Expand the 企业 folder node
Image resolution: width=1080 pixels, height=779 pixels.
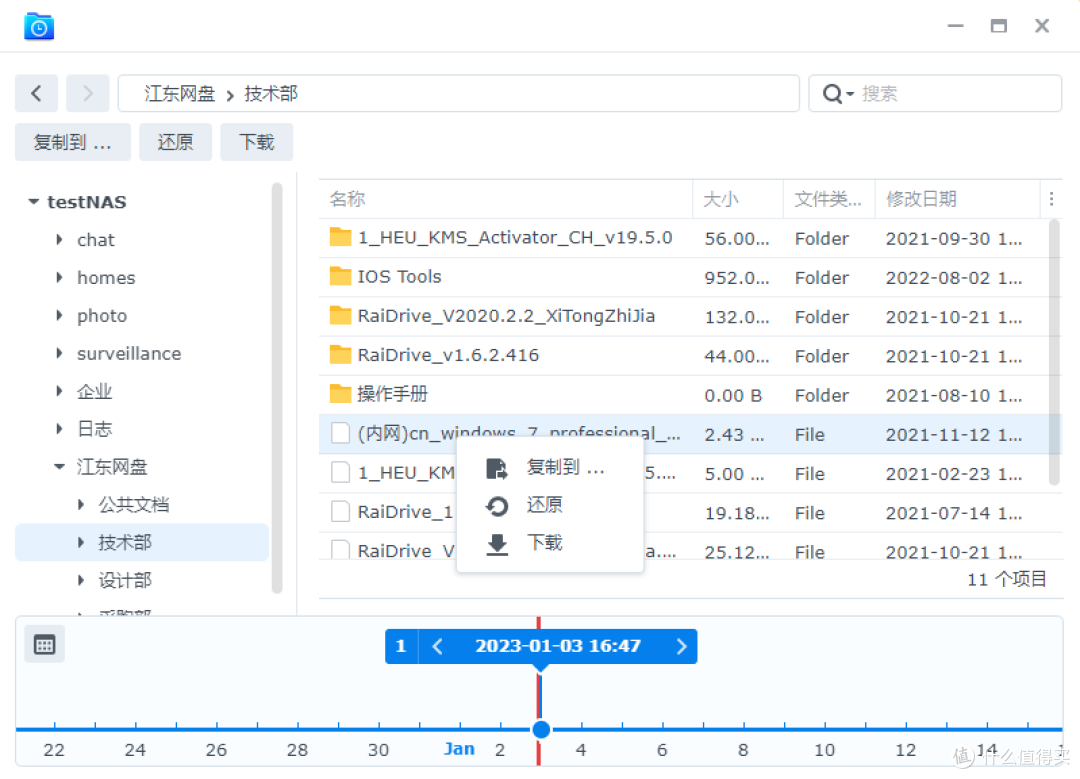coord(59,391)
